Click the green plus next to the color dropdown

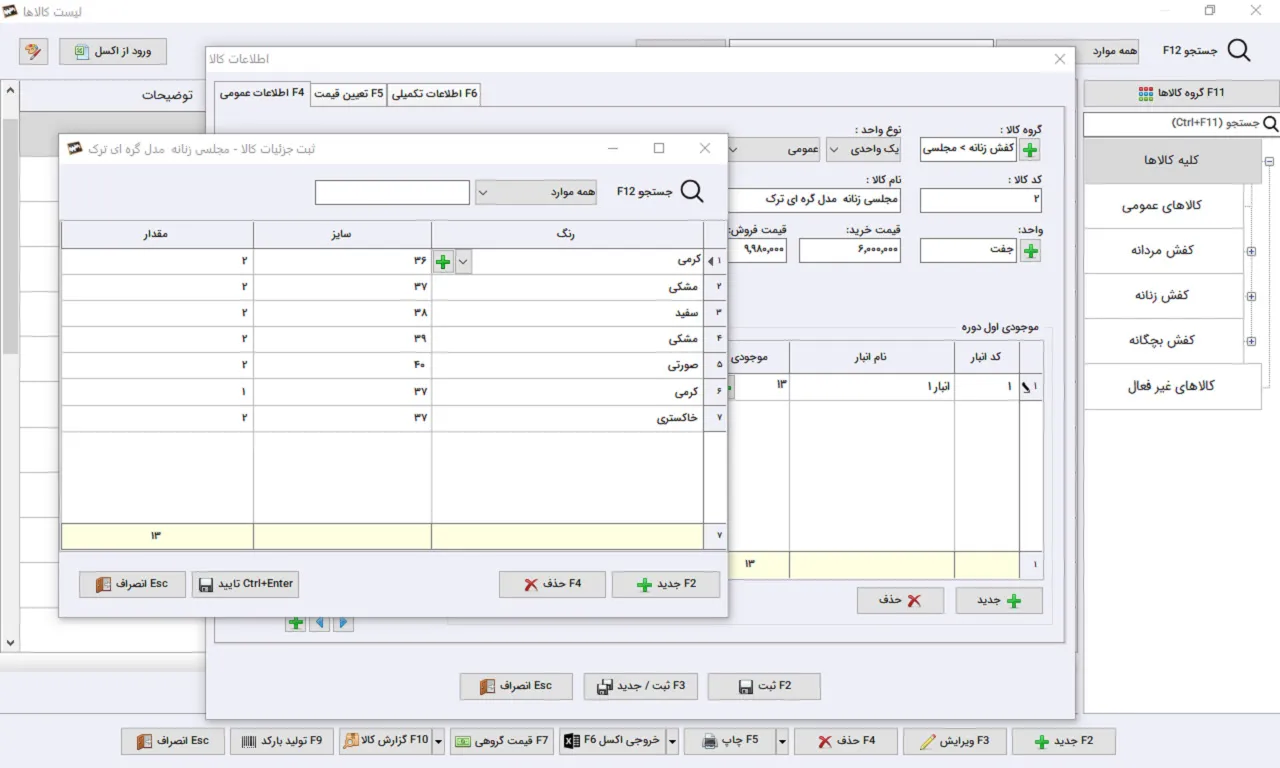(444, 262)
